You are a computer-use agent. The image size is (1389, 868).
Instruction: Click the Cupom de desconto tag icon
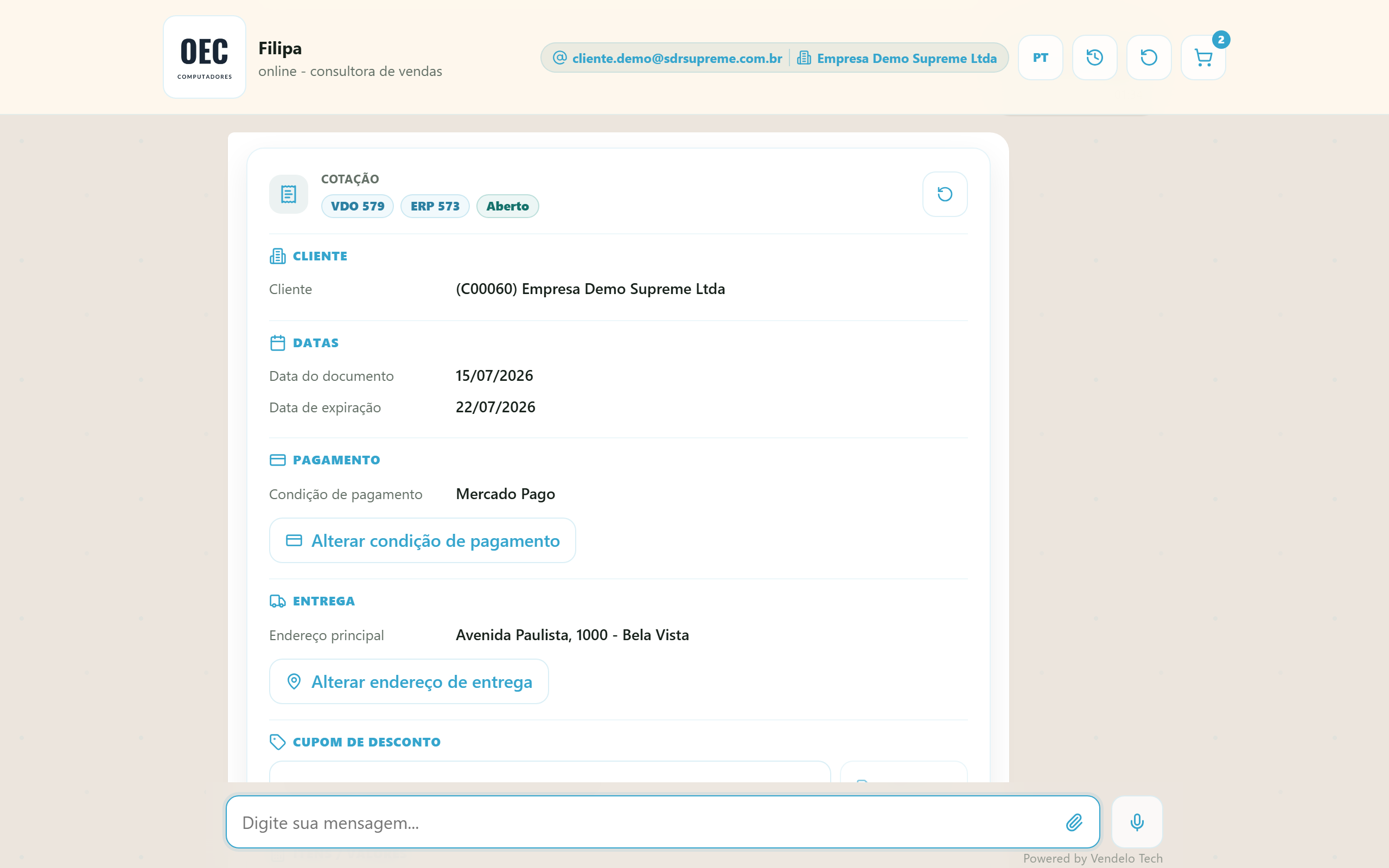click(x=278, y=742)
